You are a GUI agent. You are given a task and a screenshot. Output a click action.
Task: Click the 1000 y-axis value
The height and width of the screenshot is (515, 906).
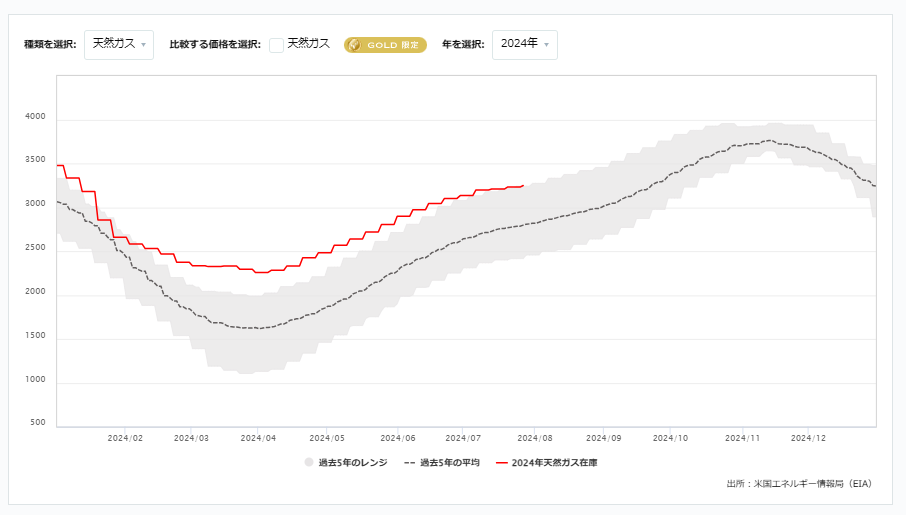[35, 379]
